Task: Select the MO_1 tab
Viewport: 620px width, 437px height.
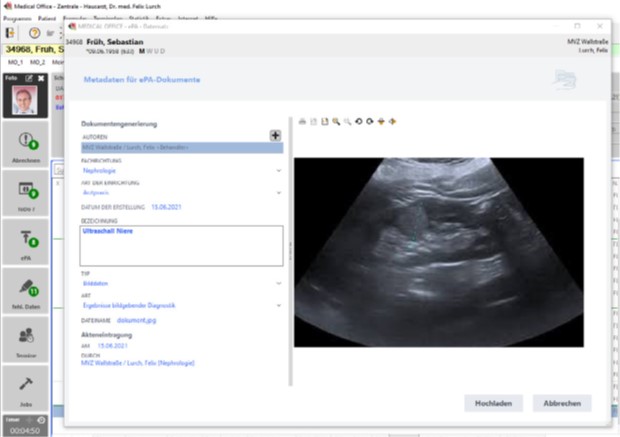Action: click(15, 62)
